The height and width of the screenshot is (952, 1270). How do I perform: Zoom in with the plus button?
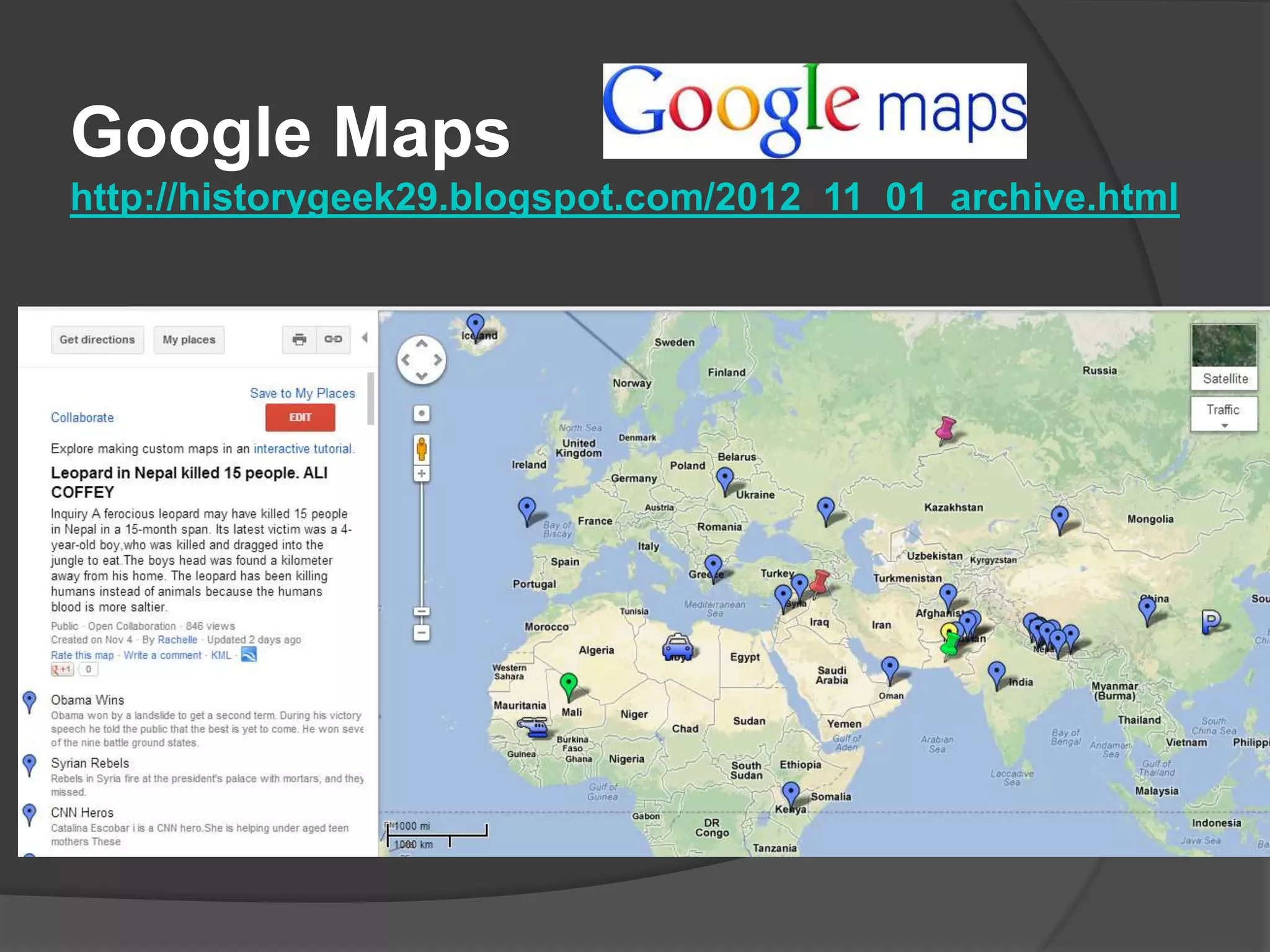[x=422, y=474]
